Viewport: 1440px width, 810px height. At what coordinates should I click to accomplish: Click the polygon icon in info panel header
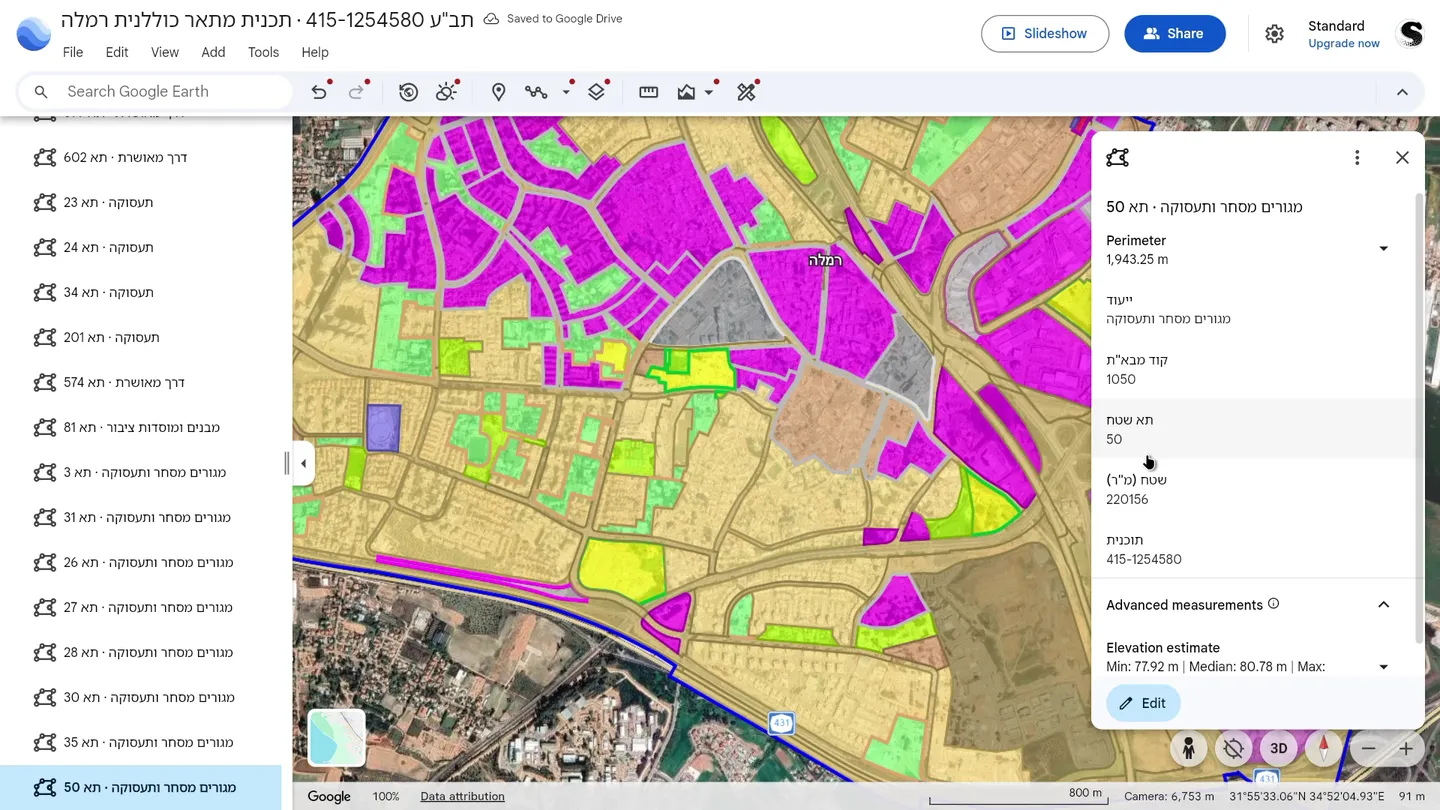[x=1118, y=158]
